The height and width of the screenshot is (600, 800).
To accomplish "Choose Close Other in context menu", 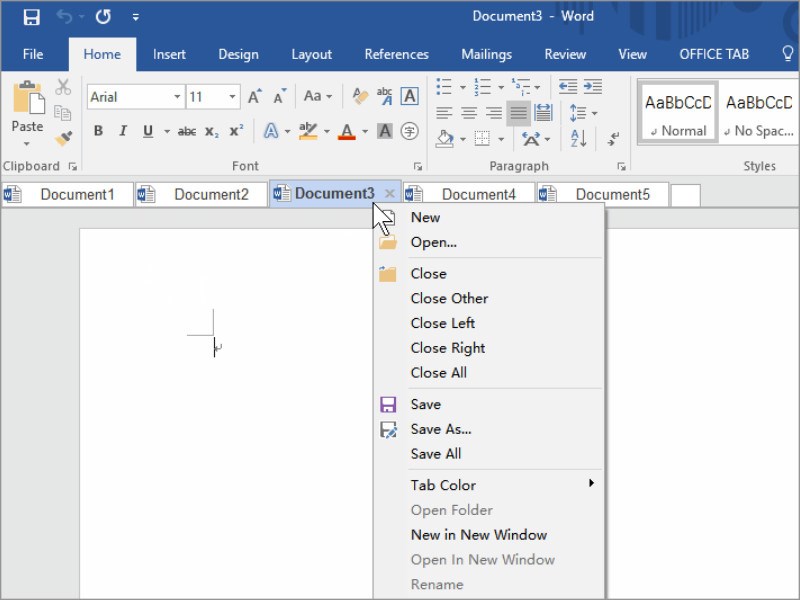I will [x=449, y=298].
